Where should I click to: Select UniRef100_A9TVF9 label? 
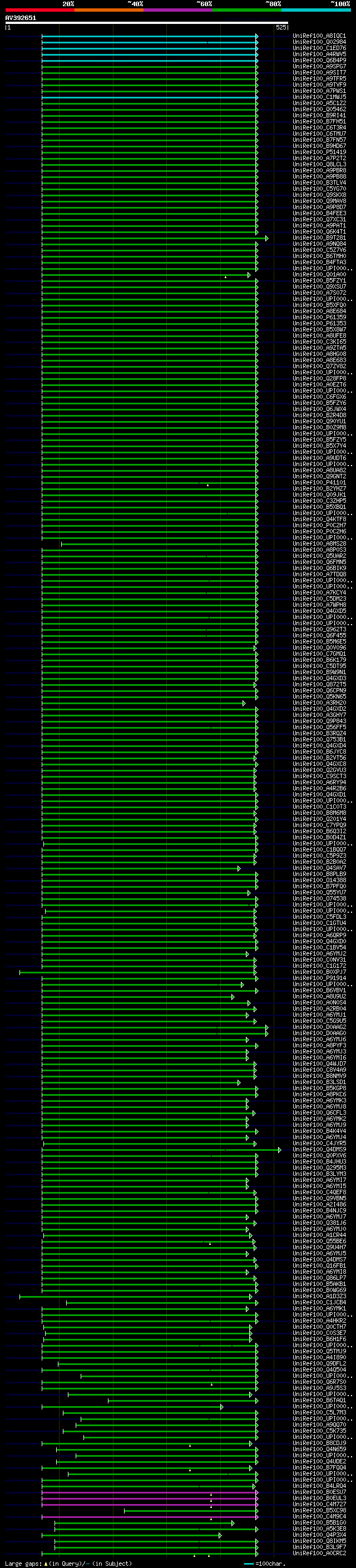[x=319, y=85]
